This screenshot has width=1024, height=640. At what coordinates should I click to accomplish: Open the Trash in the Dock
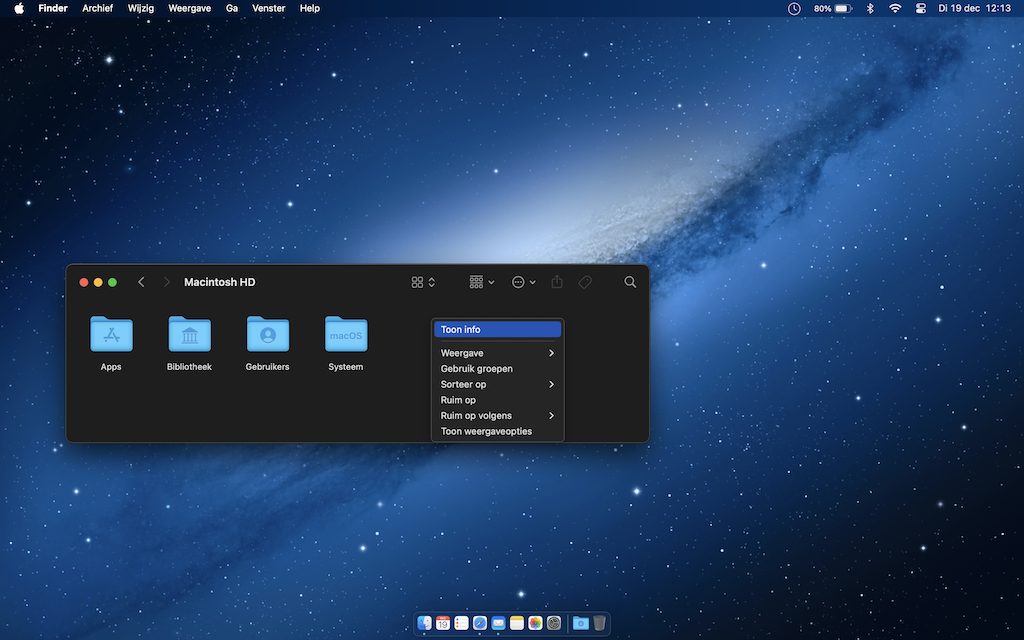click(x=599, y=623)
